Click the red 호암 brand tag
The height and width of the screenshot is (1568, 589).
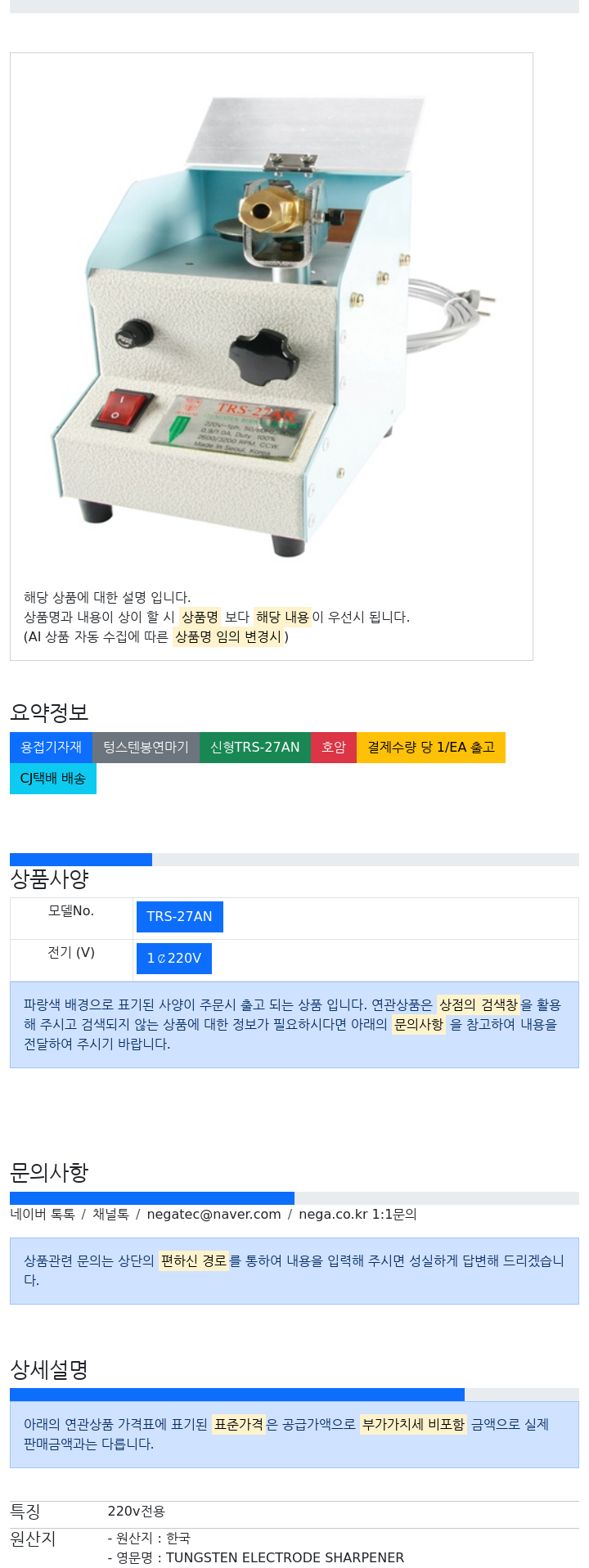tap(334, 748)
